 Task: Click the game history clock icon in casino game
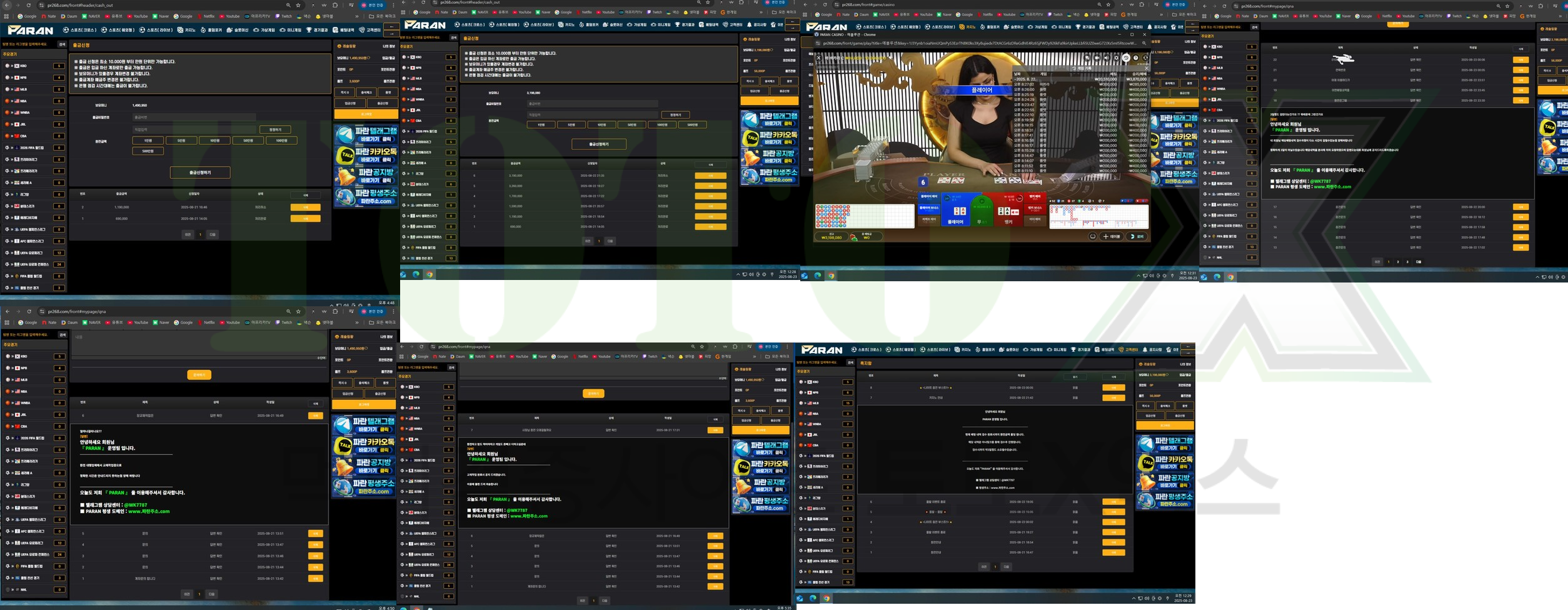[1126, 57]
